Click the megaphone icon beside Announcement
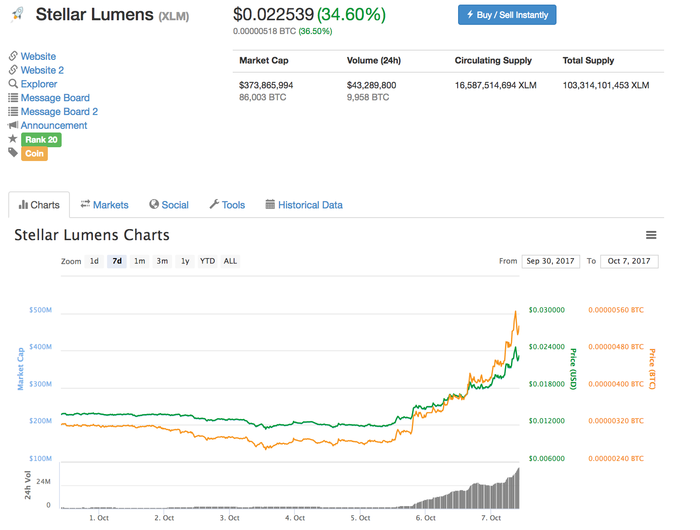Viewport: 700px width, 530px height. pyautogui.click(x=13, y=125)
